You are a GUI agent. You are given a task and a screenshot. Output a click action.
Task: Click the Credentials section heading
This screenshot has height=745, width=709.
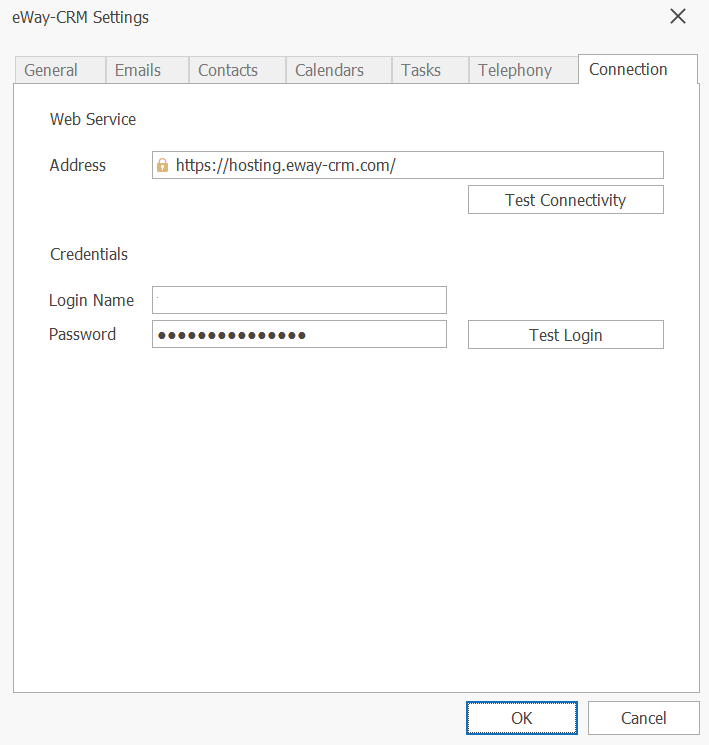89,254
